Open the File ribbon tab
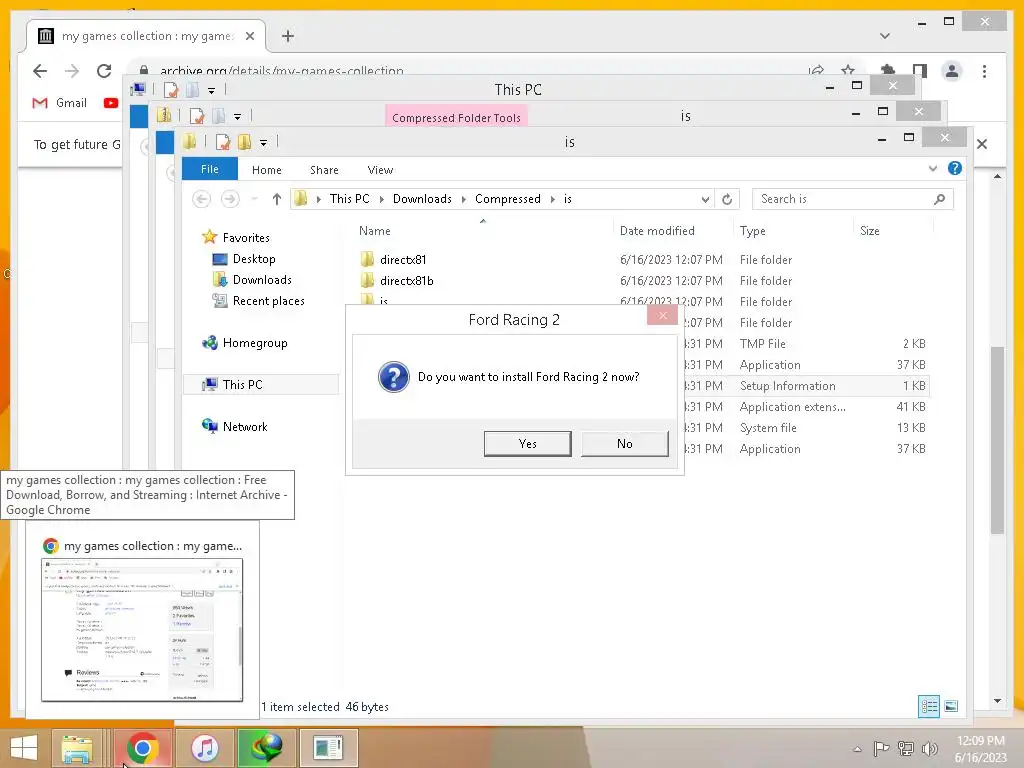 tap(210, 169)
